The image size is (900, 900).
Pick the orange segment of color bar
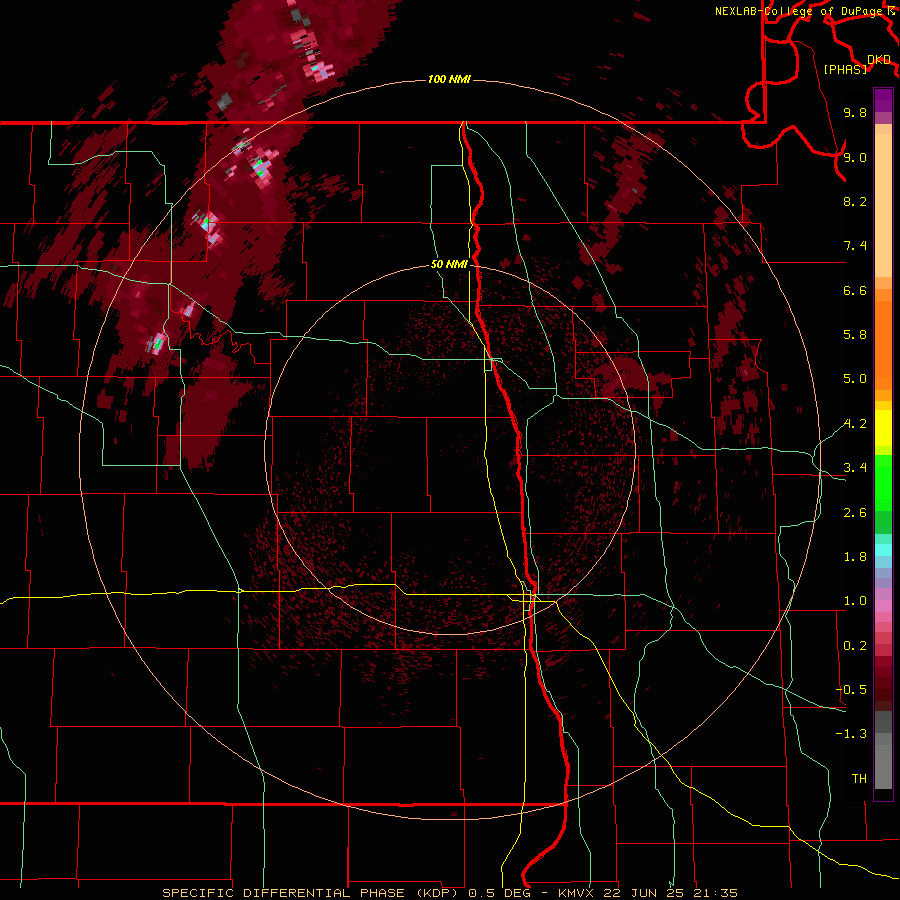point(883,346)
